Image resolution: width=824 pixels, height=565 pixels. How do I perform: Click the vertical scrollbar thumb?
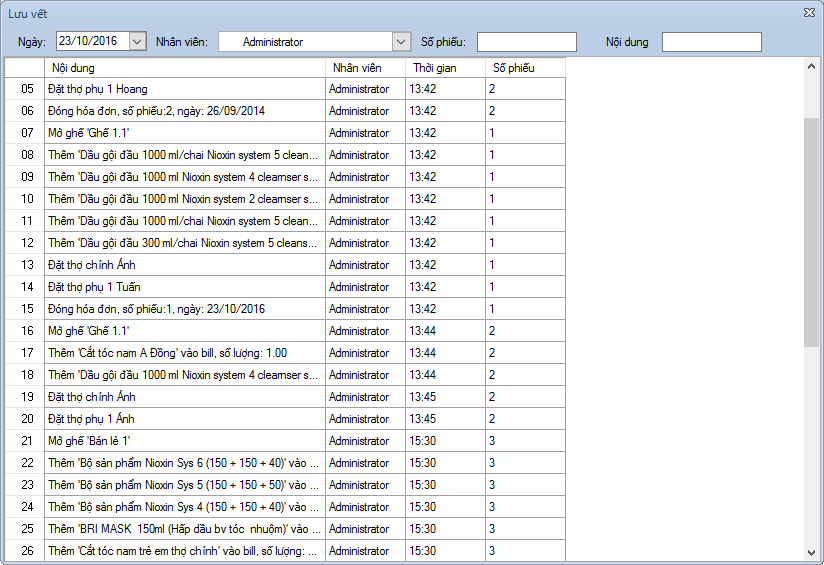click(x=812, y=232)
